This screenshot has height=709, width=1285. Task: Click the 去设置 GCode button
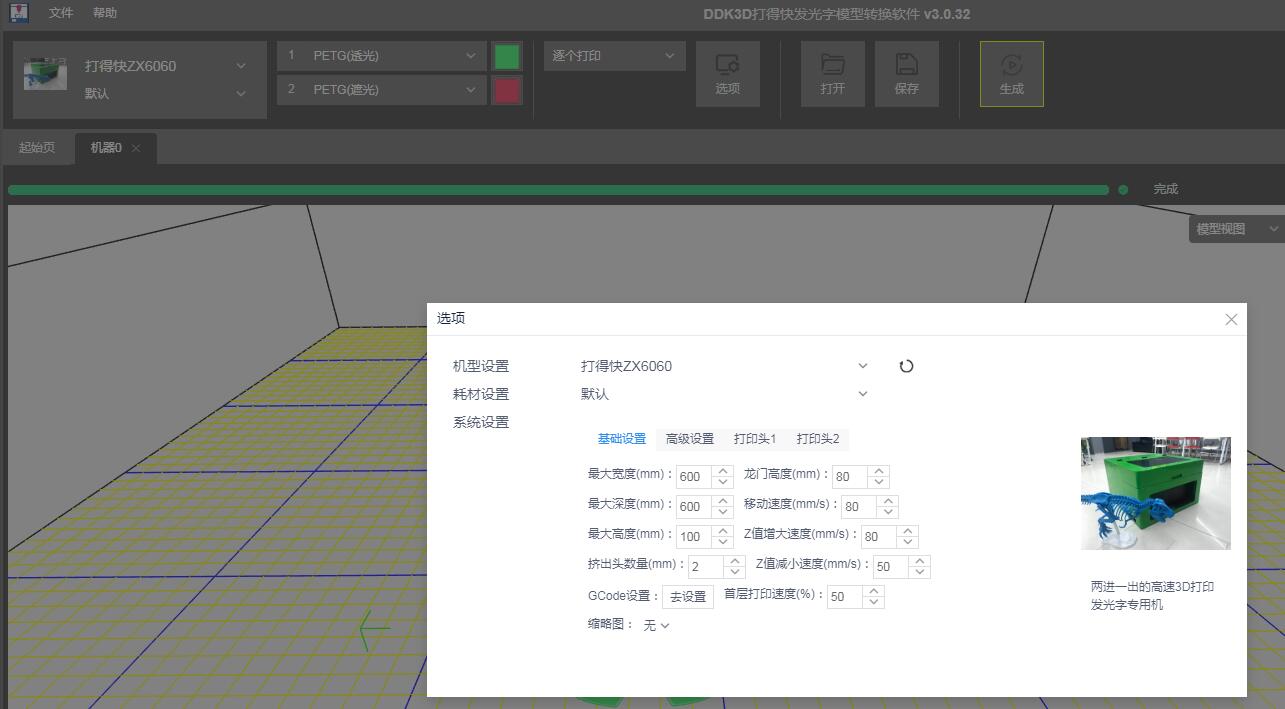coord(688,597)
